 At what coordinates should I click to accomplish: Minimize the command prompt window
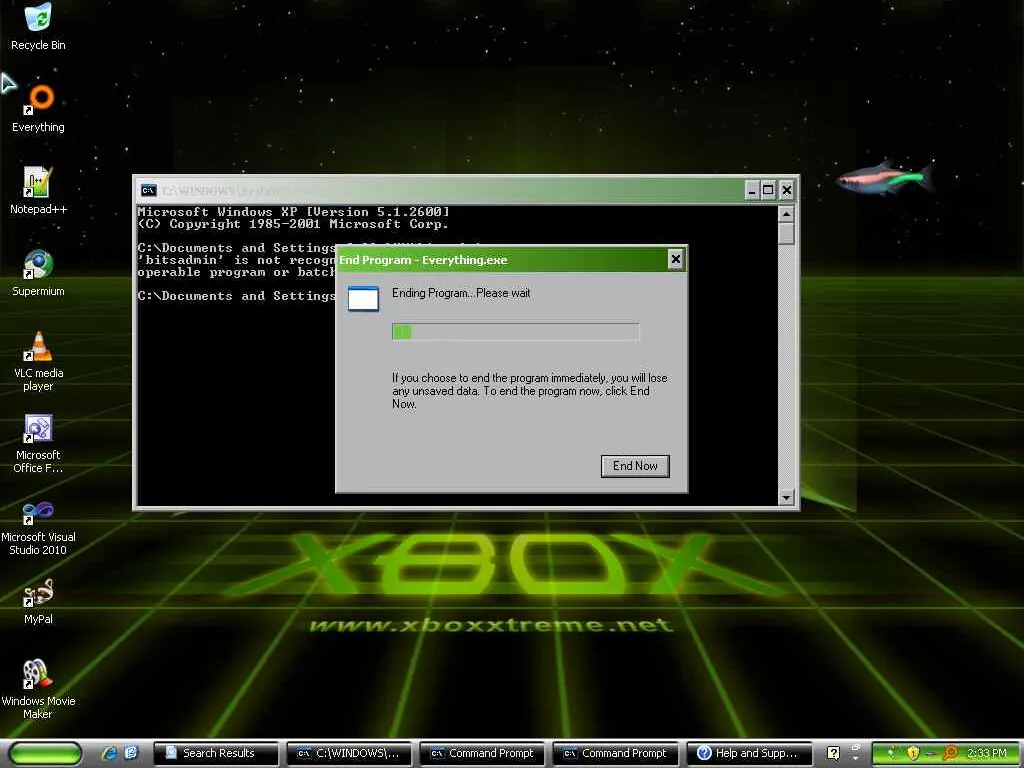(x=752, y=190)
